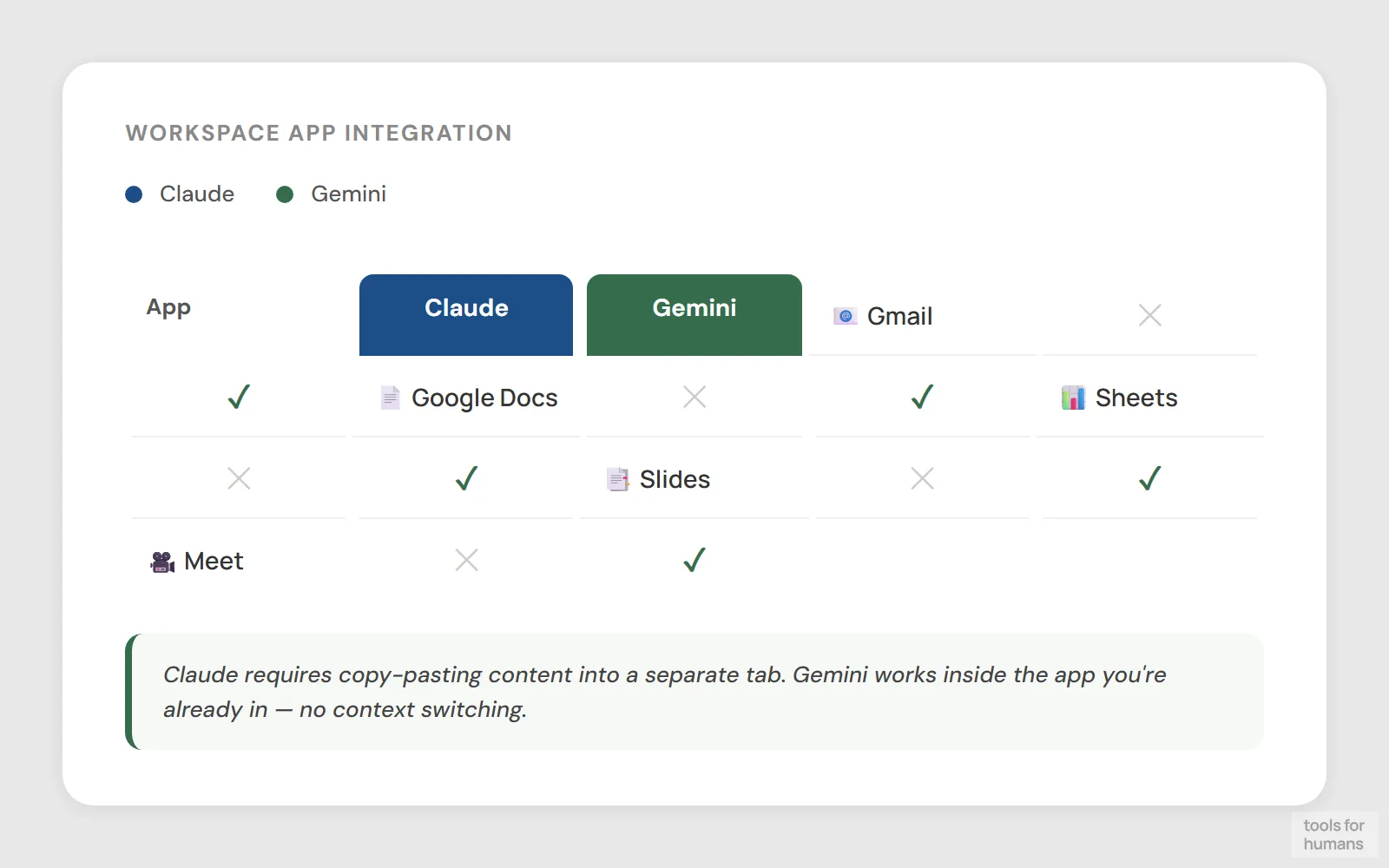Click the App column header
This screenshot has height=868, width=1389.
pyautogui.click(x=168, y=306)
